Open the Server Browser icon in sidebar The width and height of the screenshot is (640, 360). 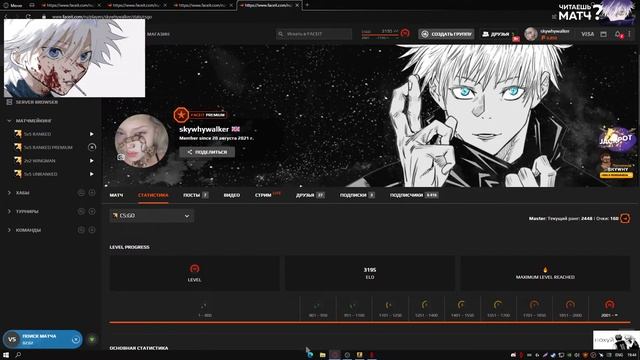9,102
